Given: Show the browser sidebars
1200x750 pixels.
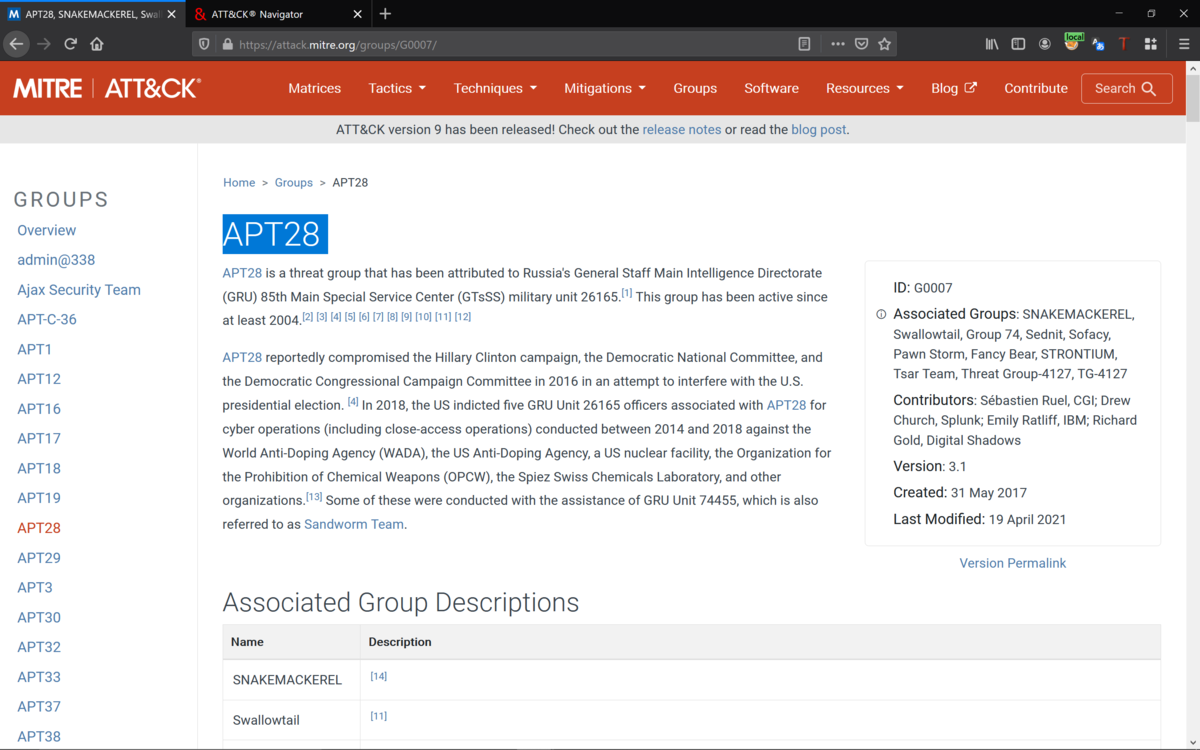Looking at the screenshot, I should [1018, 44].
